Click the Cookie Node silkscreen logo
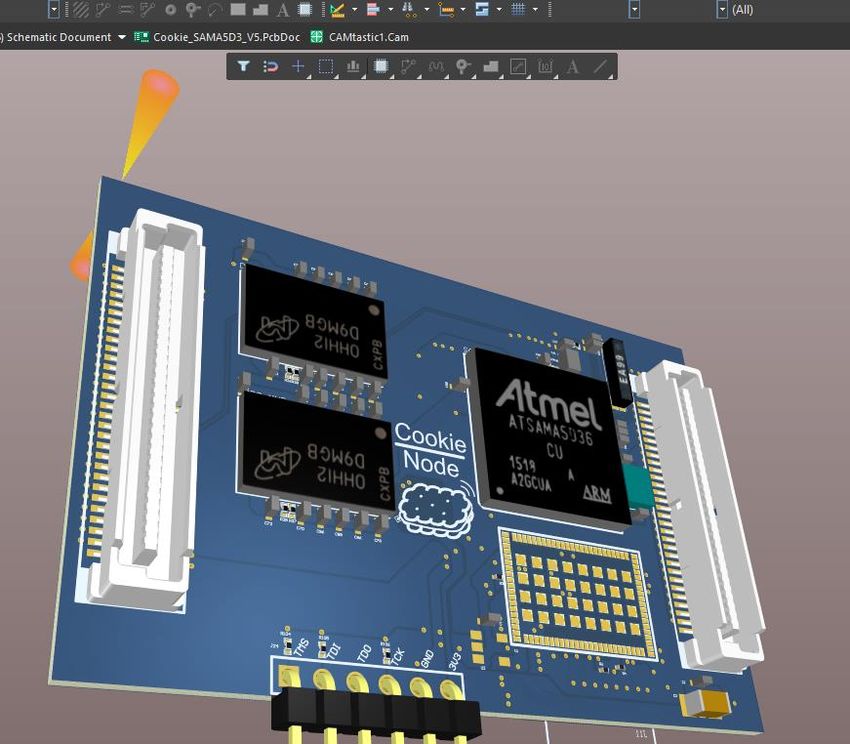This screenshot has width=850, height=744. [x=434, y=480]
